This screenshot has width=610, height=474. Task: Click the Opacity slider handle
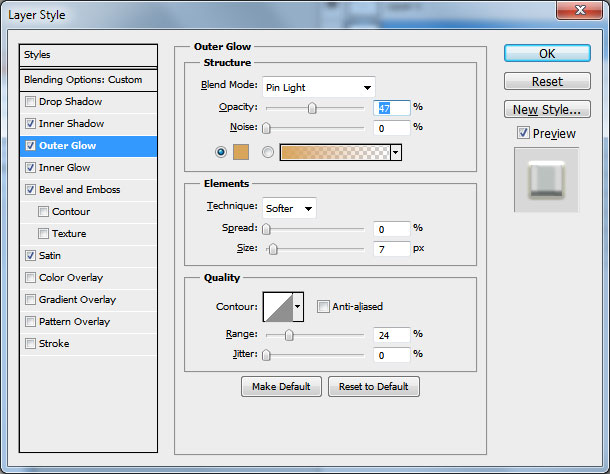coord(312,108)
